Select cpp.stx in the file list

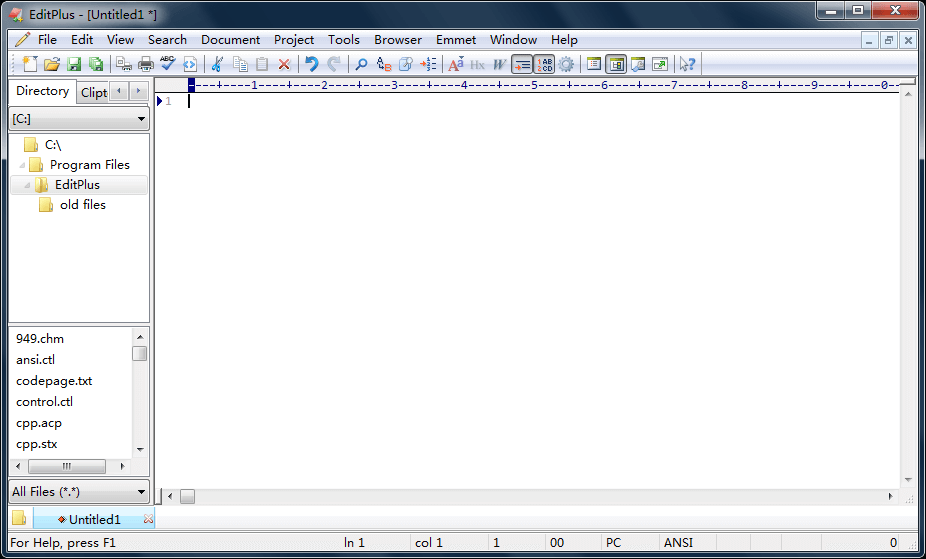[37, 444]
